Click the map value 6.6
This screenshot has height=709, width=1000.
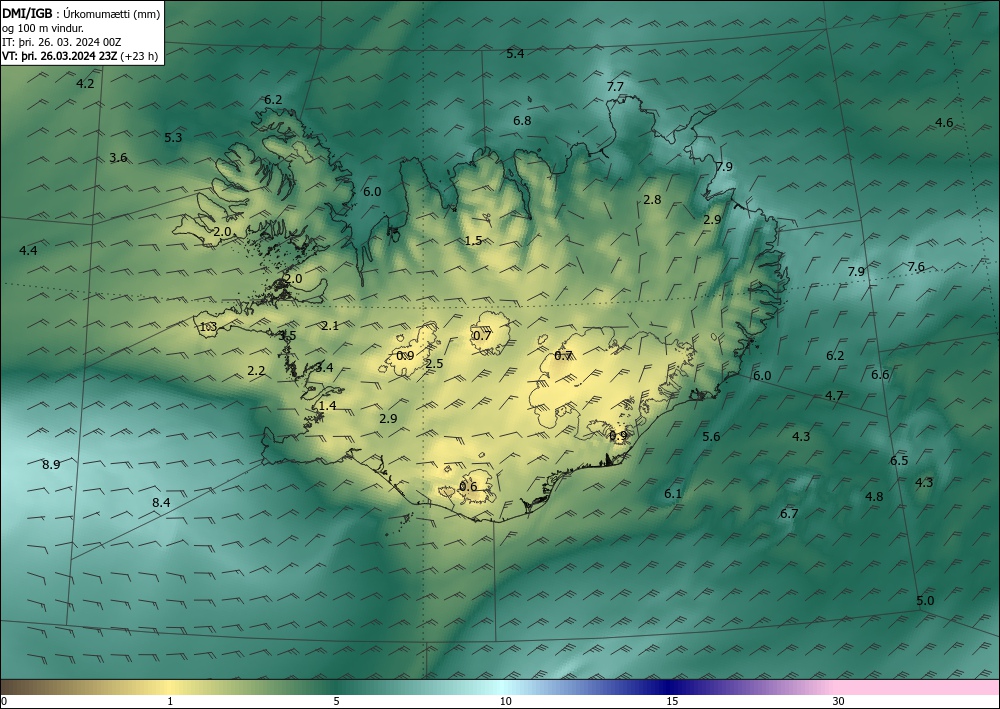pyautogui.click(x=880, y=374)
